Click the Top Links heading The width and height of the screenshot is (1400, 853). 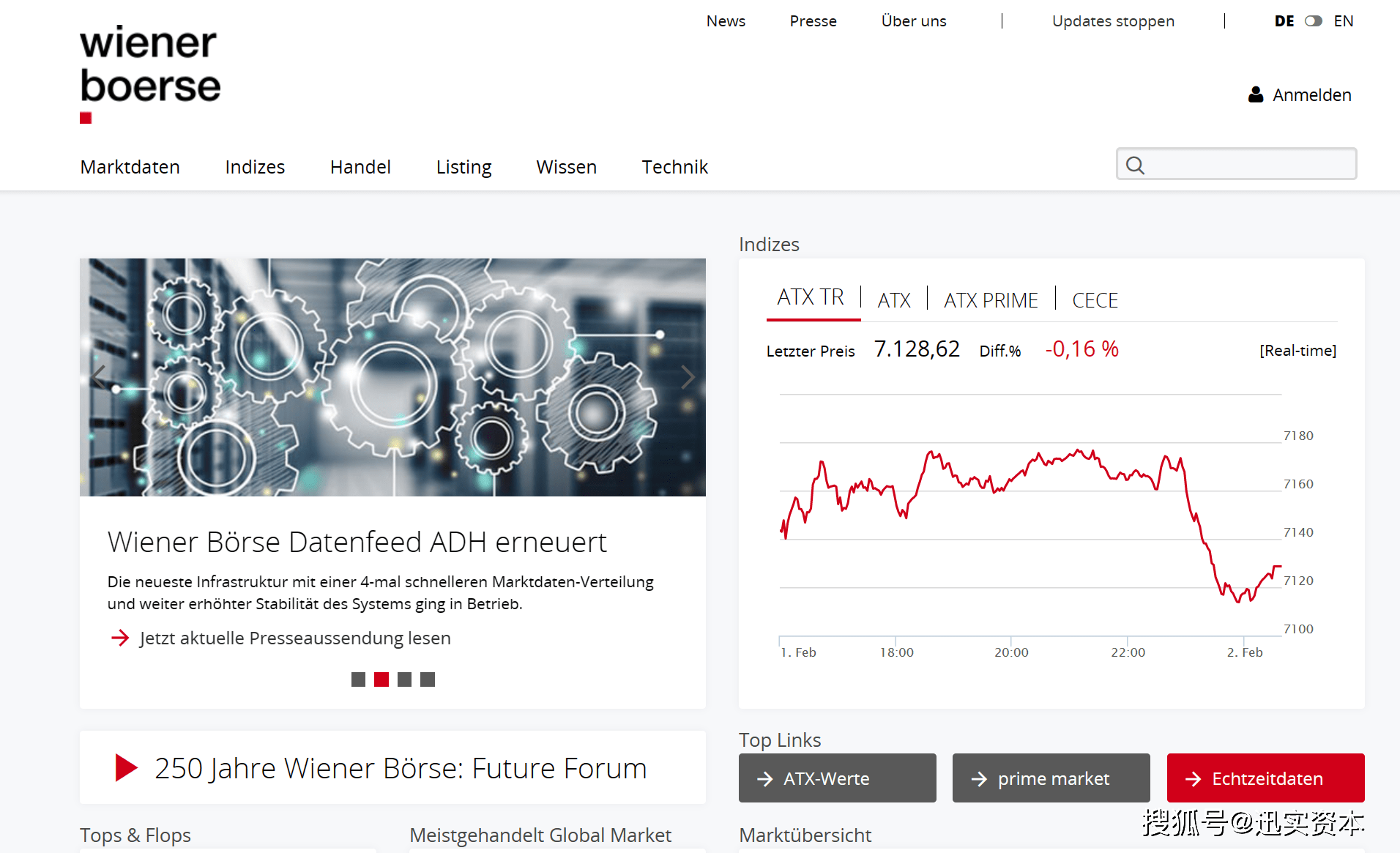(x=780, y=740)
